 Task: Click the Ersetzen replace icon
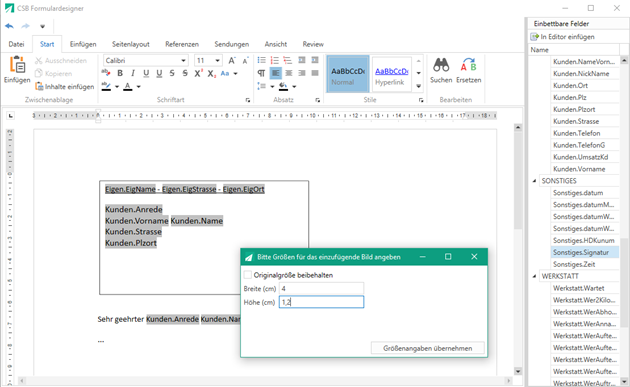pos(468,70)
